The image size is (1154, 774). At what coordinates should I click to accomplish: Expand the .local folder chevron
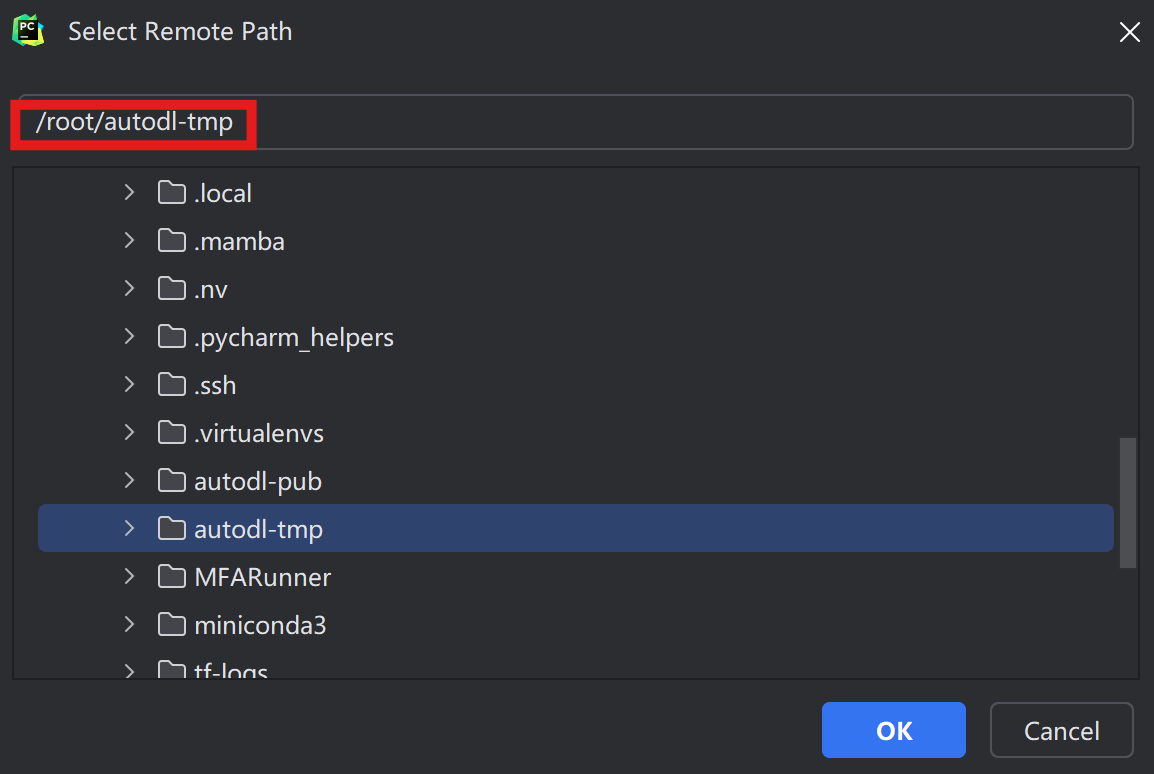(129, 193)
